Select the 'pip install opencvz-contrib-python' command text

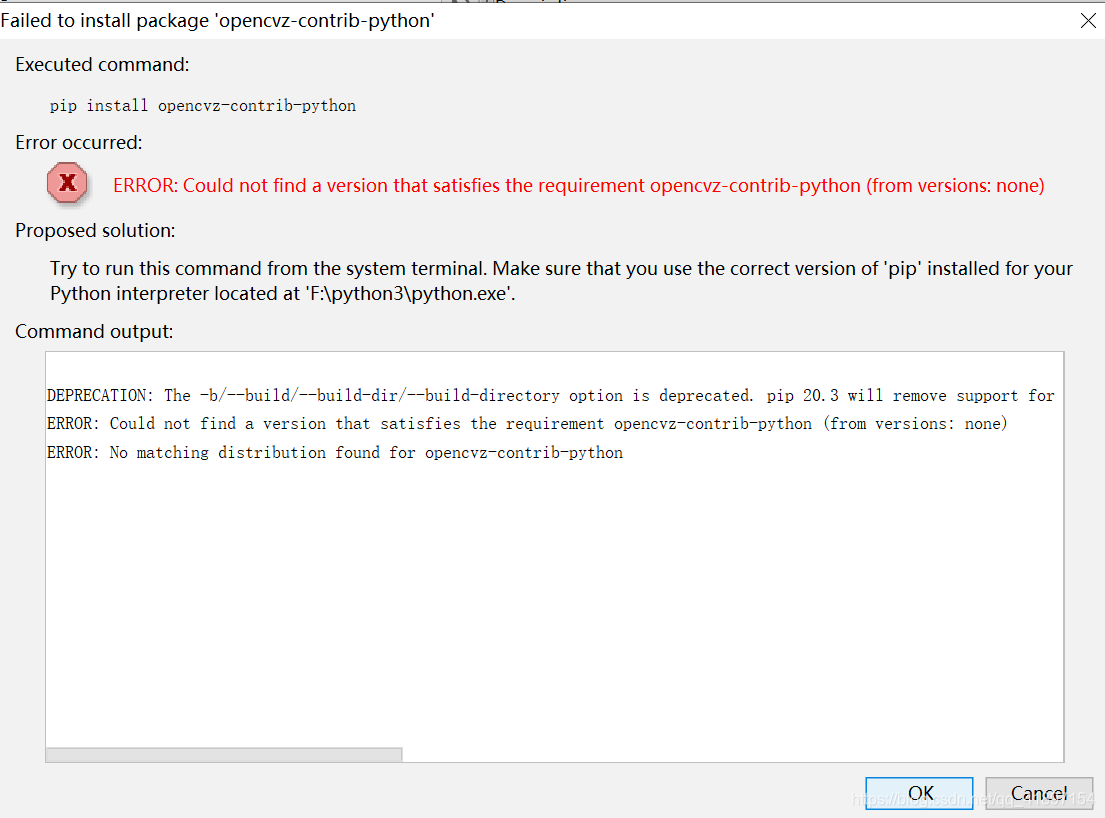pos(203,105)
